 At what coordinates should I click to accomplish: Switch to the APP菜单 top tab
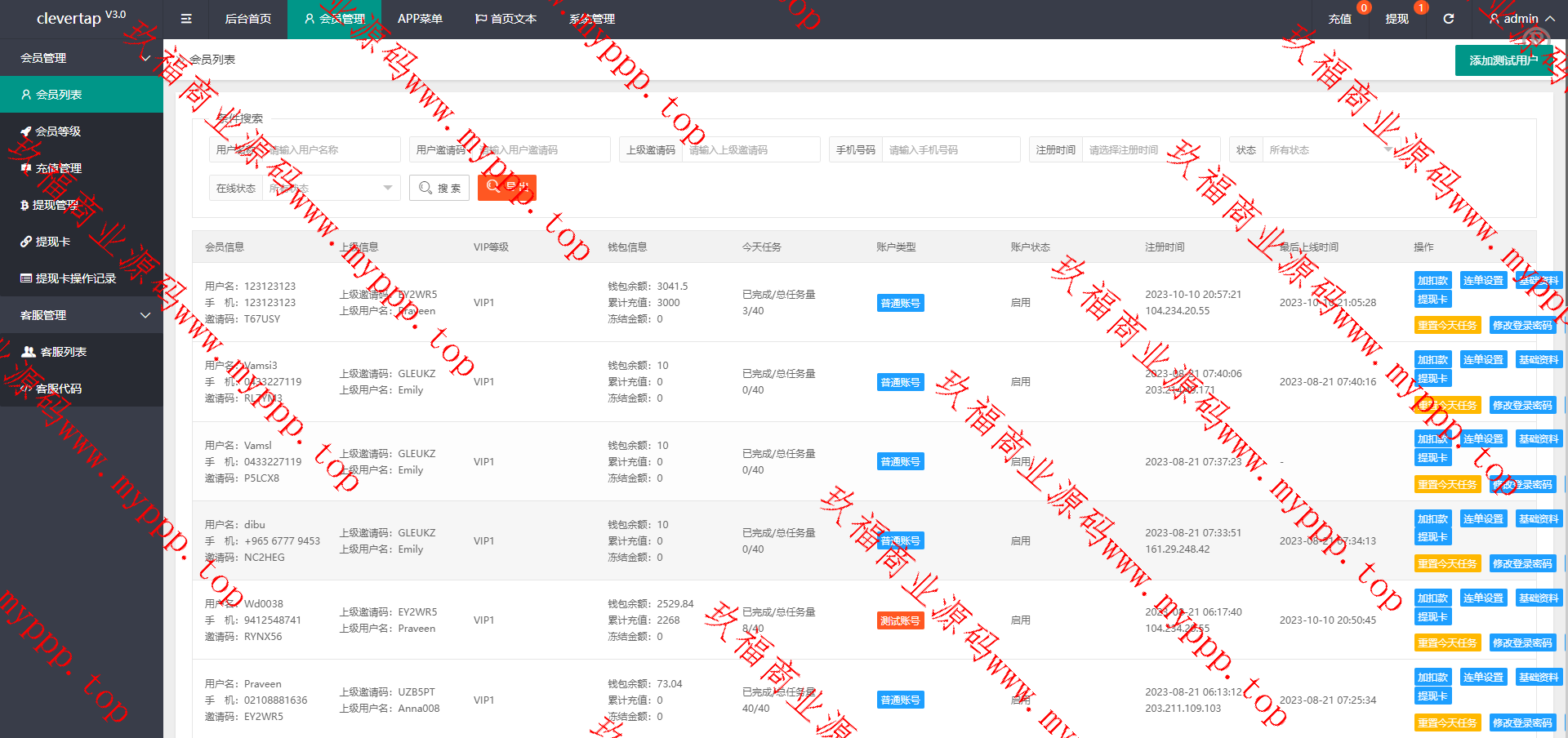point(420,19)
